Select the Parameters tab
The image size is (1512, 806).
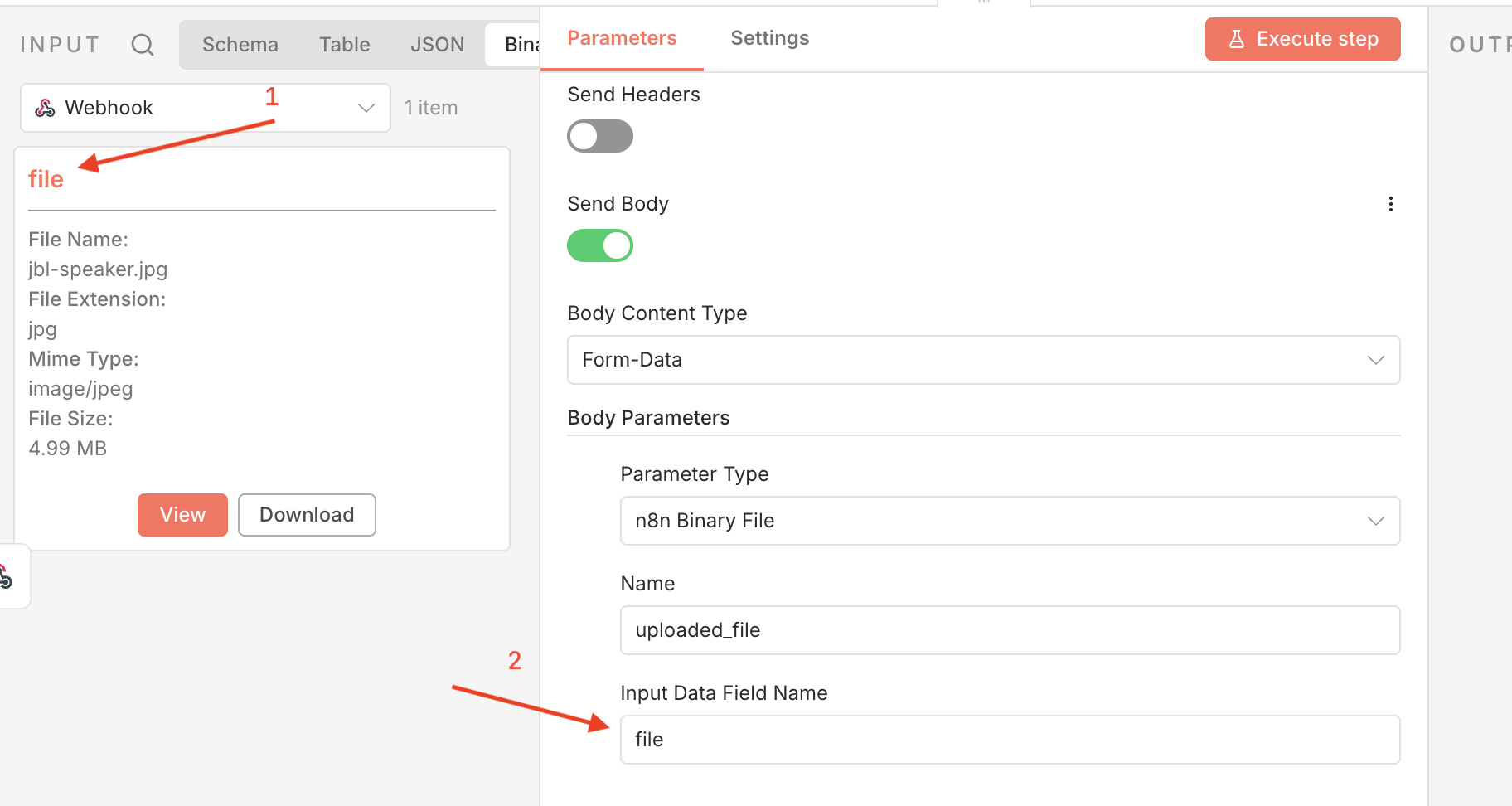(622, 38)
